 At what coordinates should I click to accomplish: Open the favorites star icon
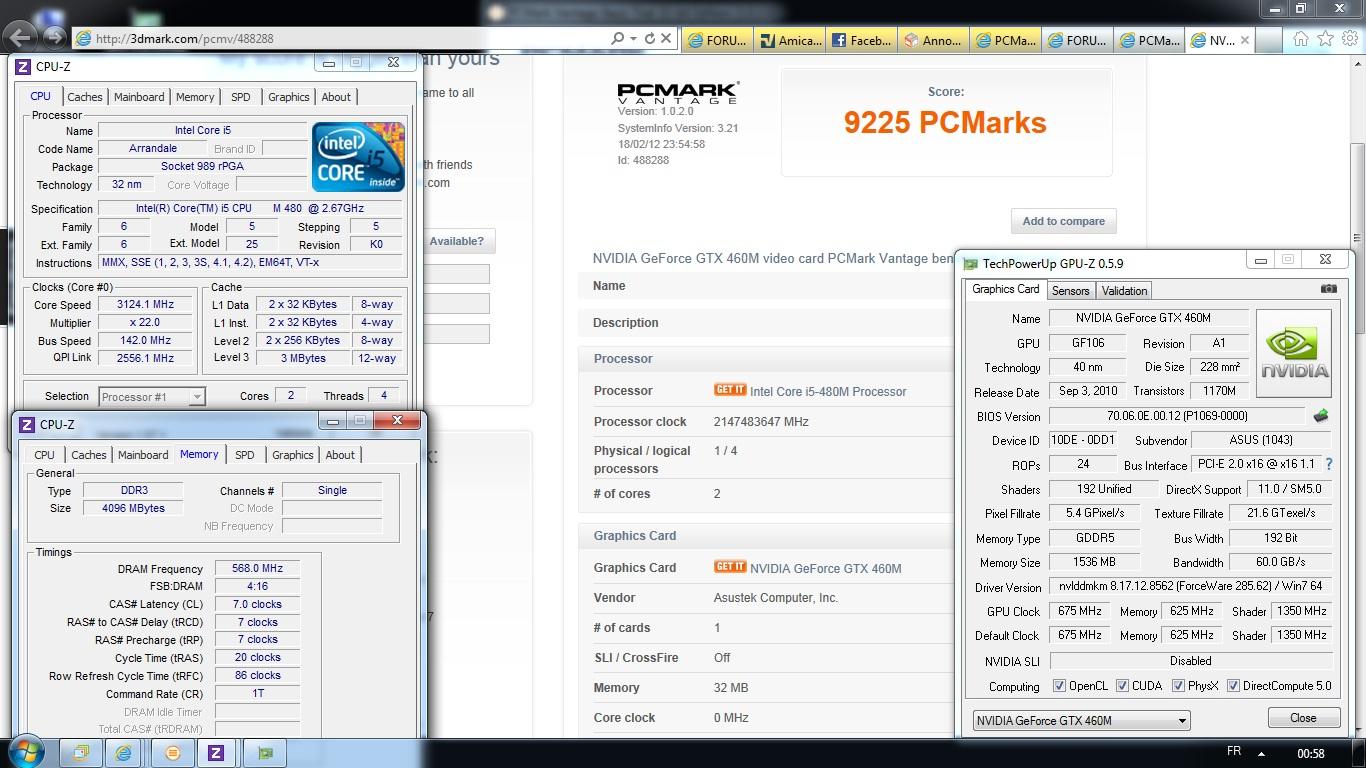coord(1325,39)
